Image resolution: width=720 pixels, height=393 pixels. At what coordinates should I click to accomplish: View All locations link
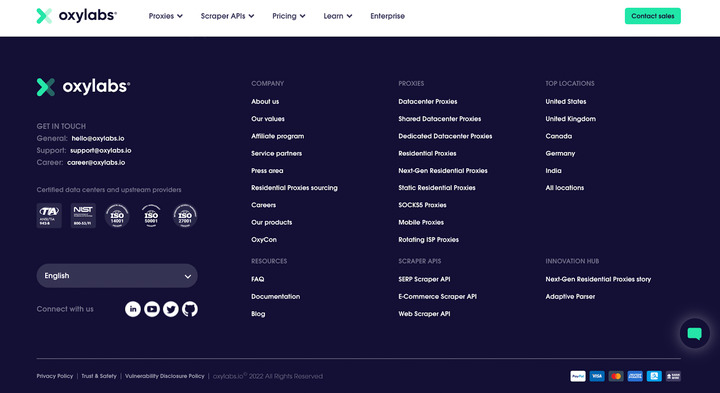(x=565, y=188)
